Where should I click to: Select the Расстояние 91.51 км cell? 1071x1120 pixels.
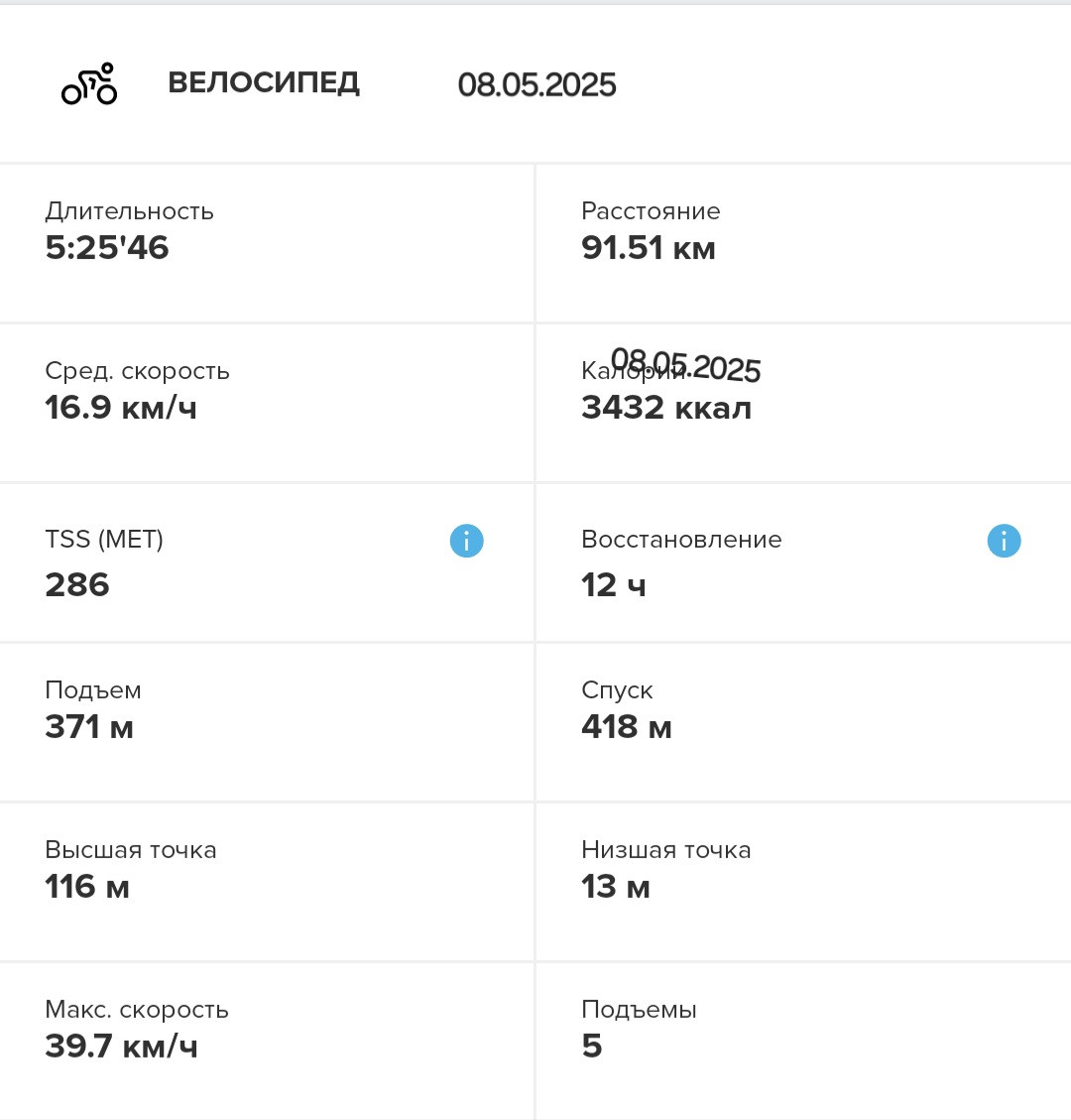[804, 244]
